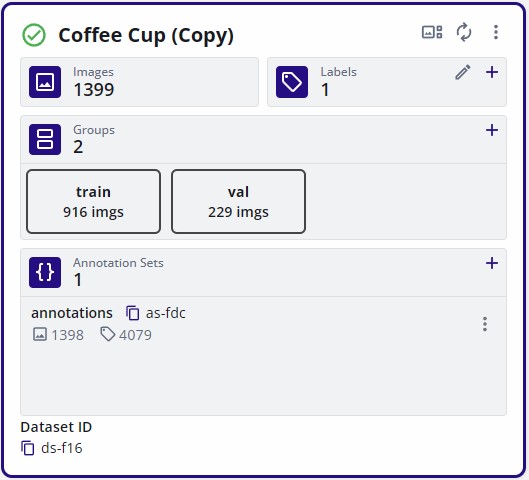Open annotations set three-dot menu

(485, 324)
